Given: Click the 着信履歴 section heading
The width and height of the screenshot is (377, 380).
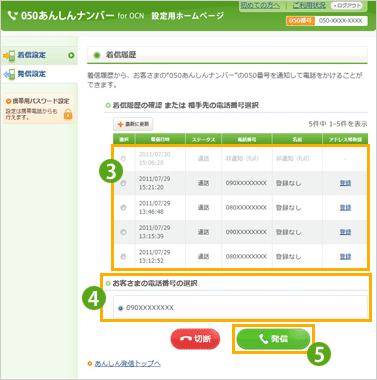Looking at the screenshot, I should click(121, 55).
